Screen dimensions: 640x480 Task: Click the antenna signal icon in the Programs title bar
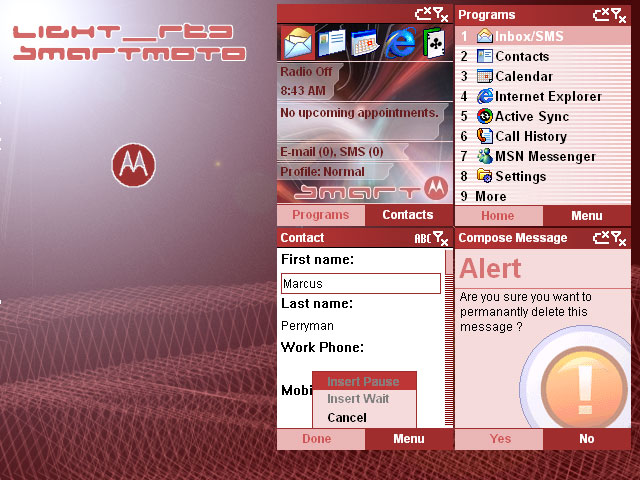pos(619,15)
